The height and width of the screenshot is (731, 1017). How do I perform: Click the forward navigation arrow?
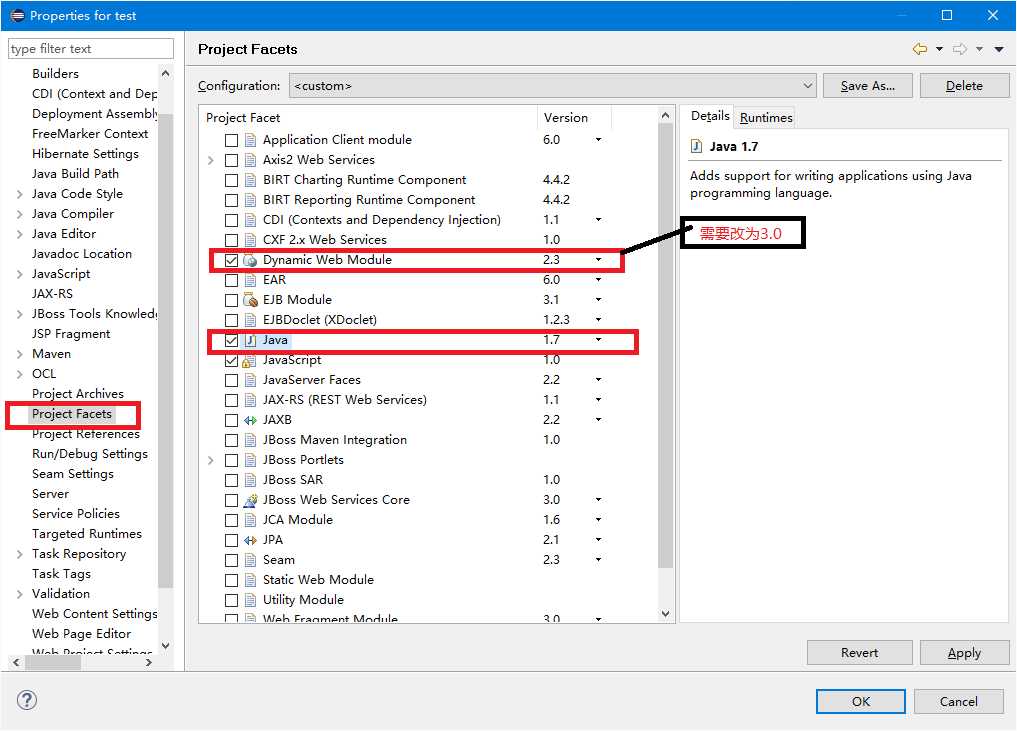[960, 49]
